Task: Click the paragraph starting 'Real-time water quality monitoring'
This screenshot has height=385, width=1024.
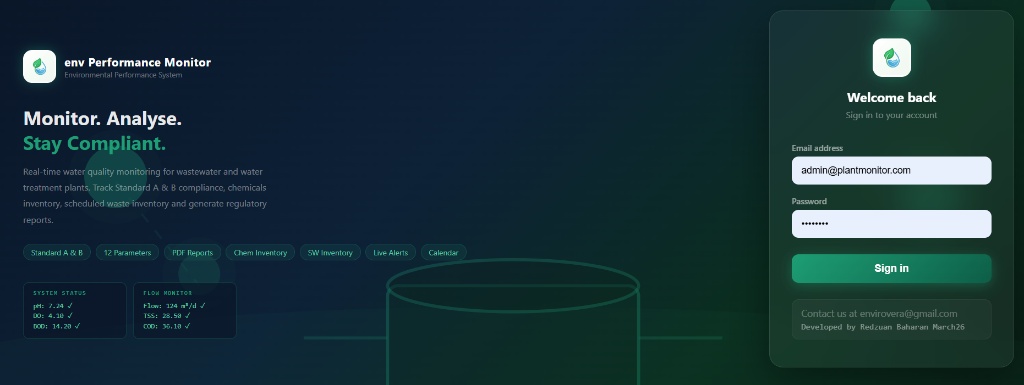Action: click(145, 196)
